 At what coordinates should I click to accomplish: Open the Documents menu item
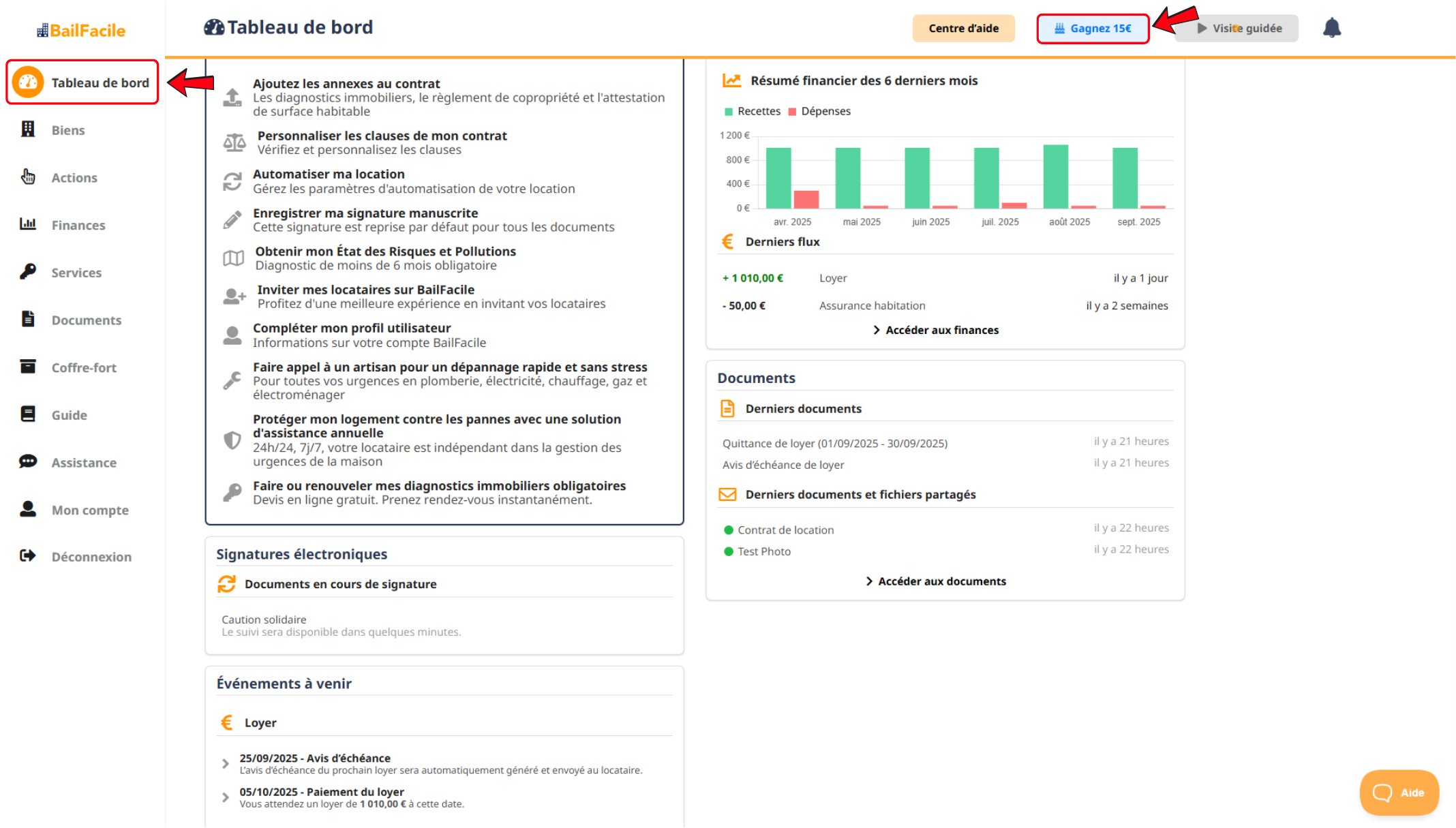coord(86,320)
